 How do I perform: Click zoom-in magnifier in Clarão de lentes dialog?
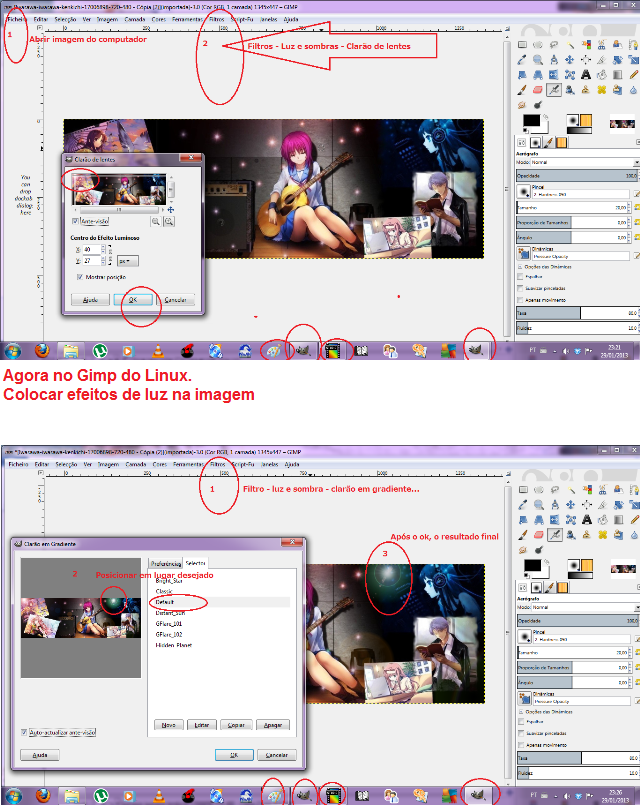[x=169, y=222]
